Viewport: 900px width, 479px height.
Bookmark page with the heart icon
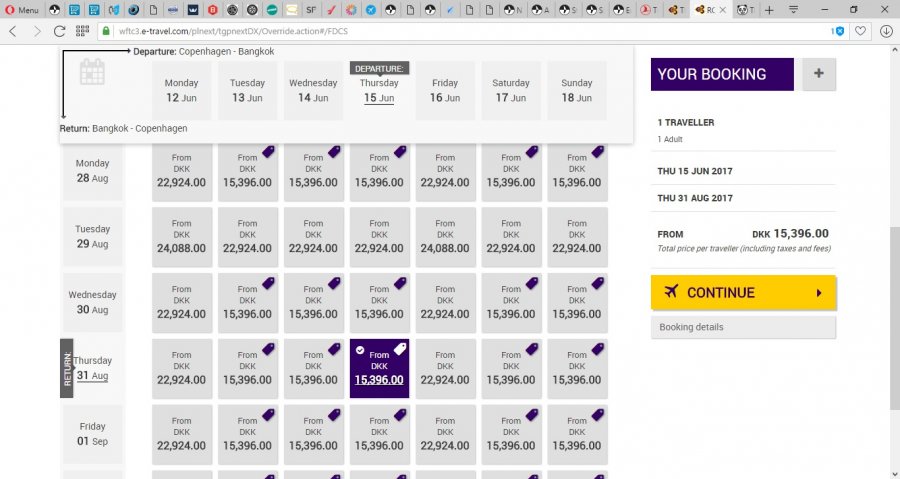pyautogui.click(x=860, y=32)
